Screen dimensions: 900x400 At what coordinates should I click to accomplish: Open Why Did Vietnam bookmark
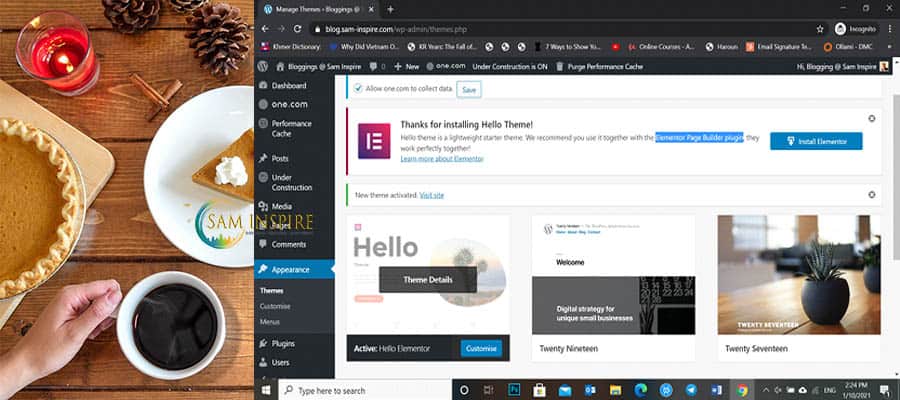[x=364, y=47]
